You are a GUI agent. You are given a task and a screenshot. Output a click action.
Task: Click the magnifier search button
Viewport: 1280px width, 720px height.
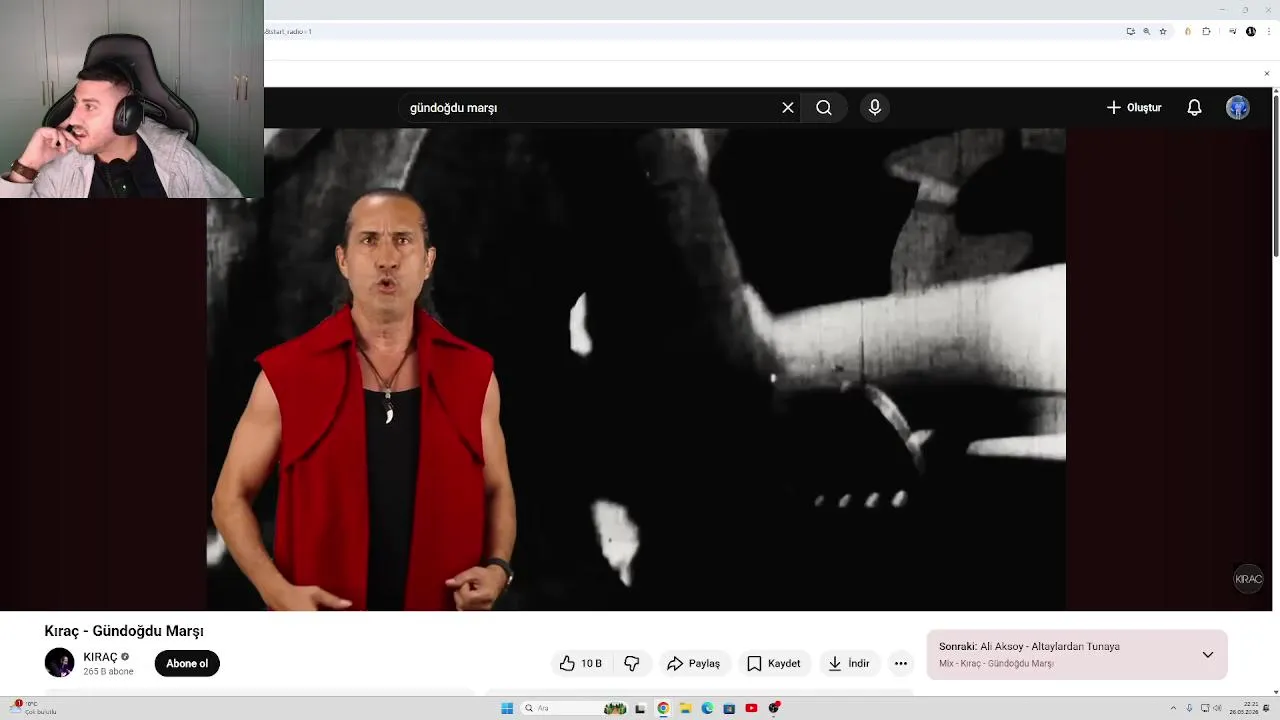pos(824,107)
